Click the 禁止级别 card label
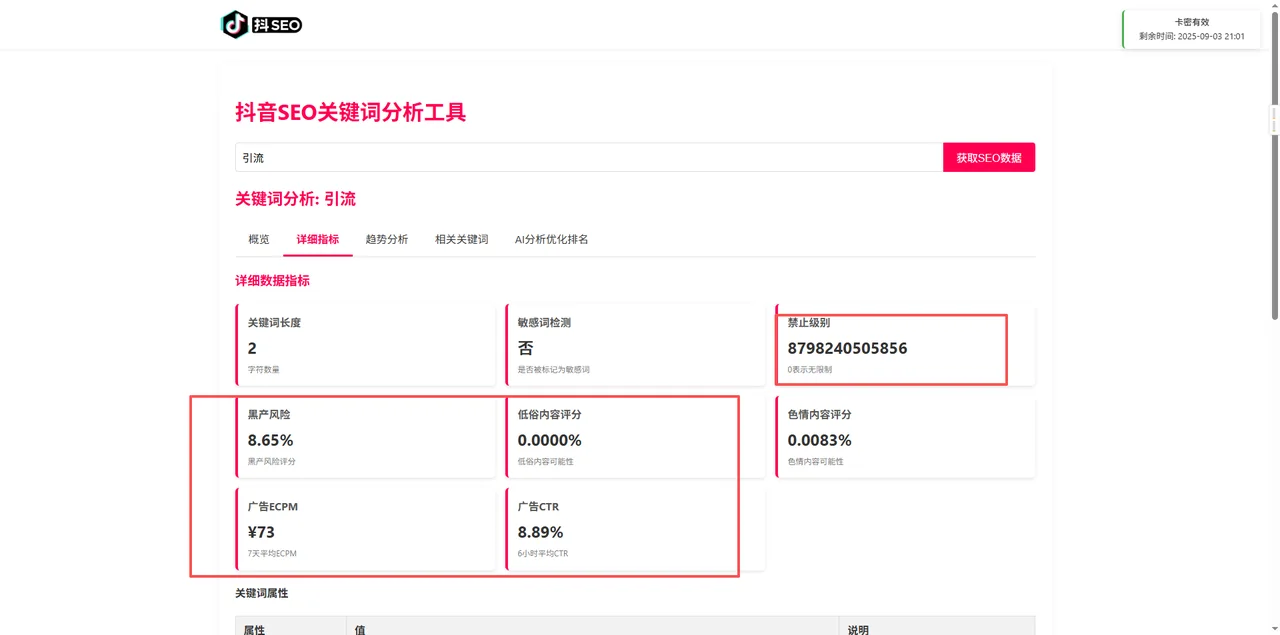 [809, 323]
